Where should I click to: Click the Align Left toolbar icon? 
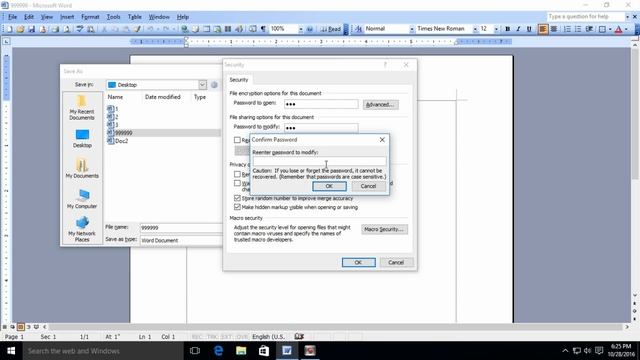[543, 29]
